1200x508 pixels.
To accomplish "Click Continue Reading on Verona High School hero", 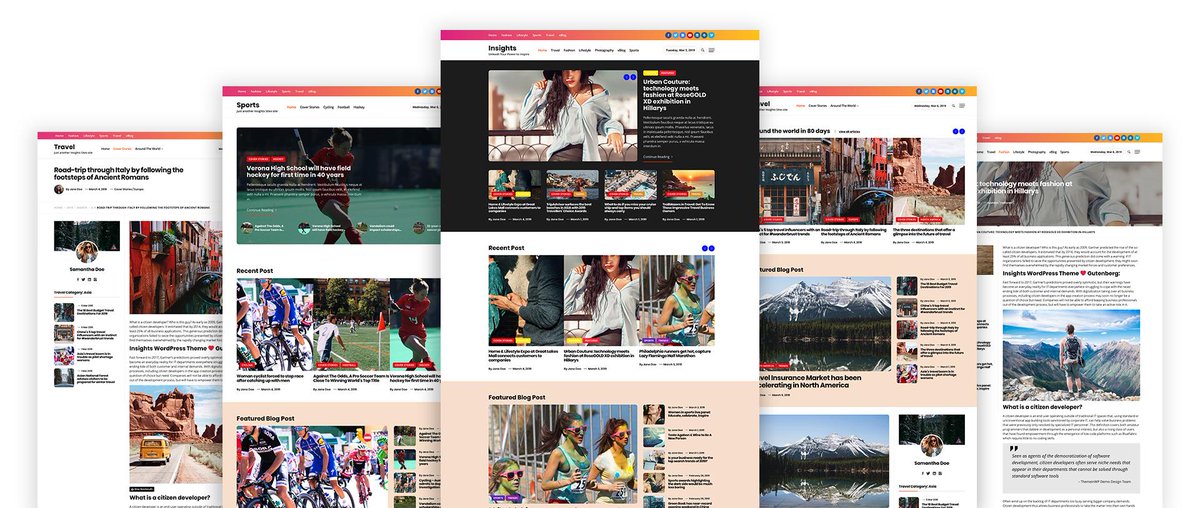I will (261, 210).
